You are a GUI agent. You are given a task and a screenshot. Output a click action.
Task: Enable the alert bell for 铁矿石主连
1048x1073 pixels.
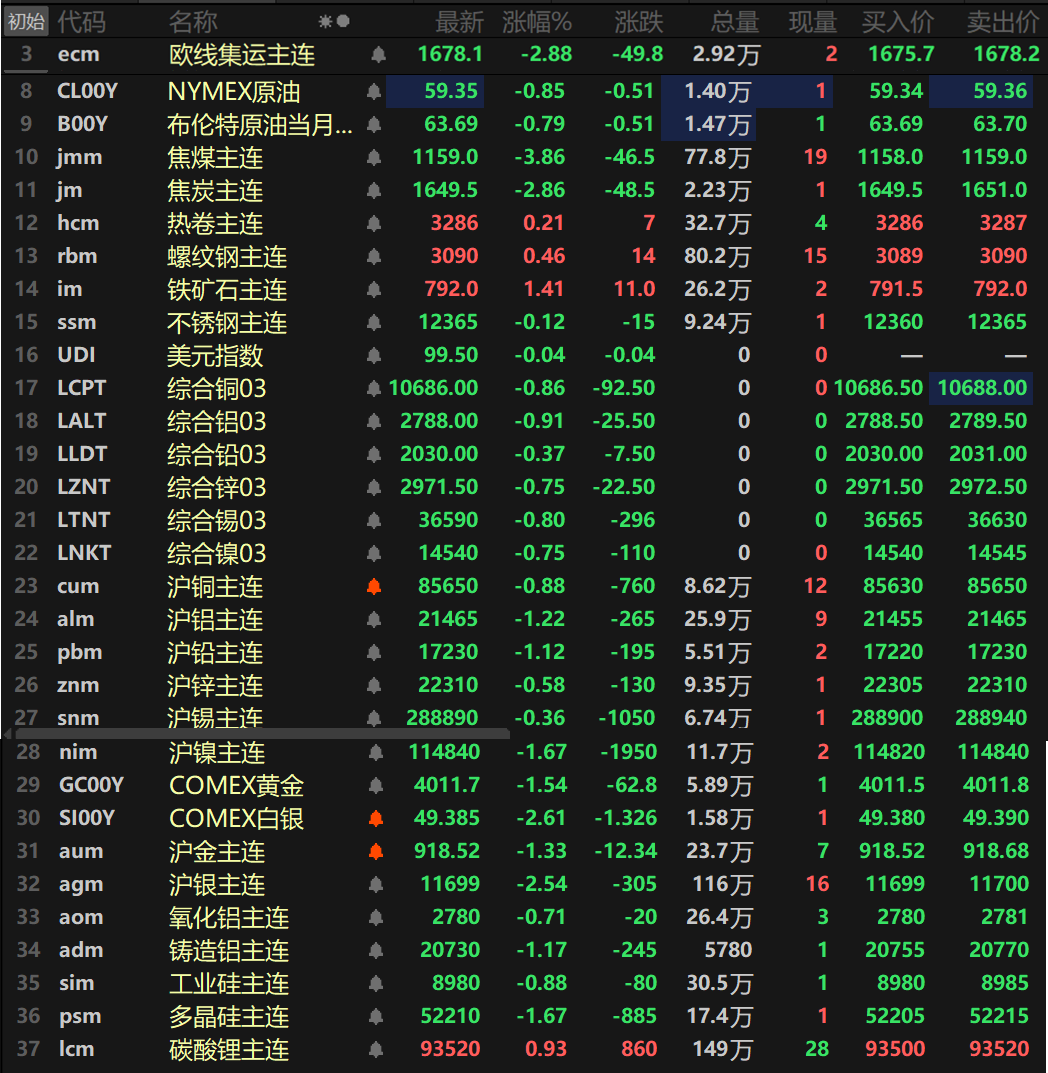(373, 289)
